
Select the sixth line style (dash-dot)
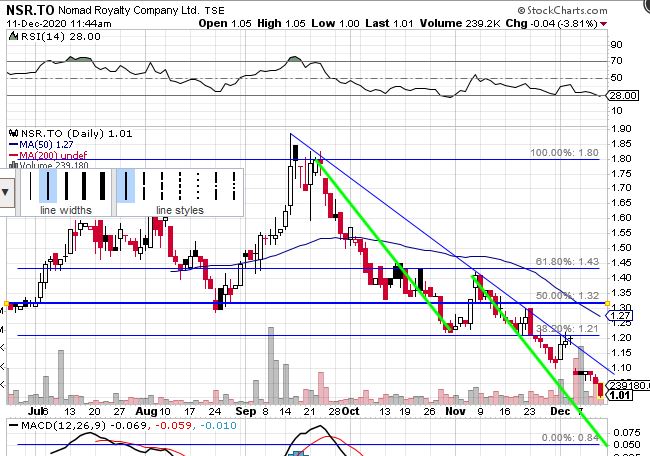pyautogui.click(x=216, y=186)
